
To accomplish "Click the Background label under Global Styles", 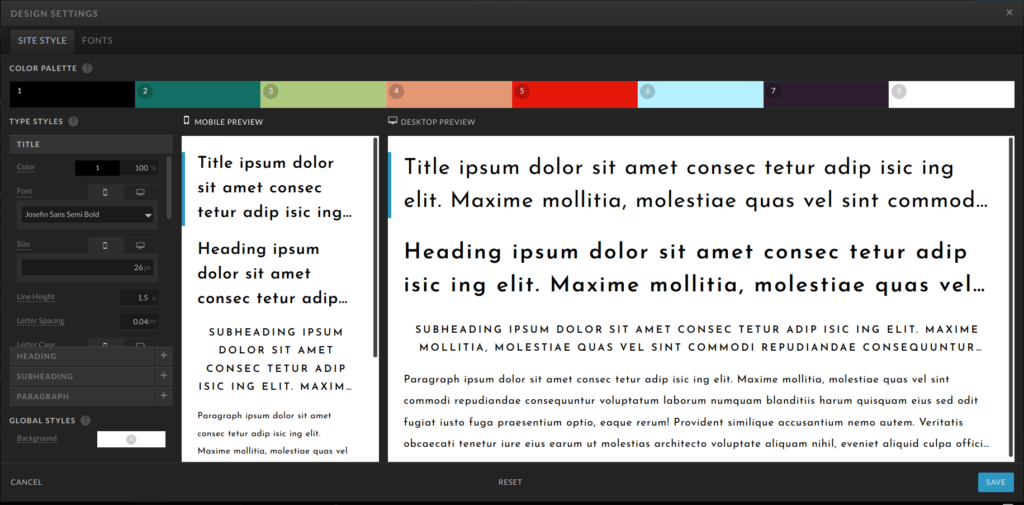I will click(37, 438).
